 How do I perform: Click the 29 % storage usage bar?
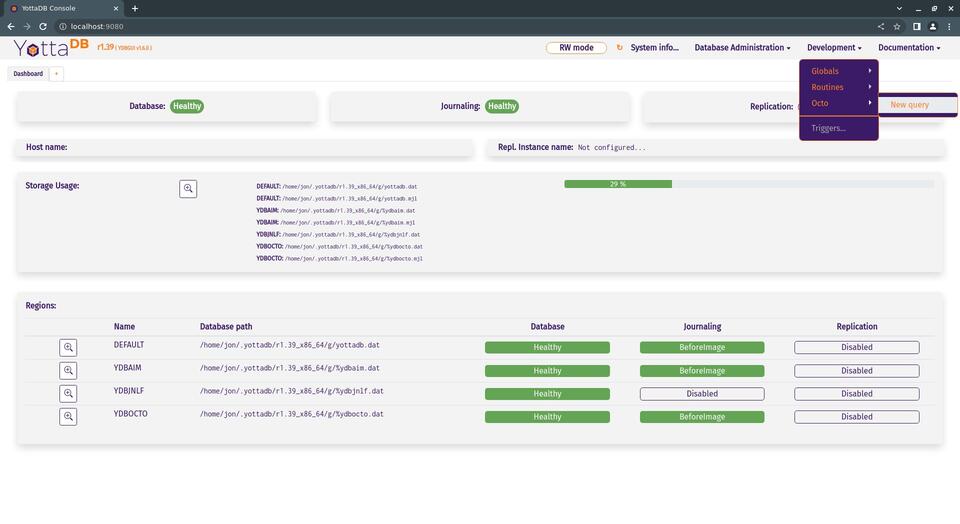618,184
